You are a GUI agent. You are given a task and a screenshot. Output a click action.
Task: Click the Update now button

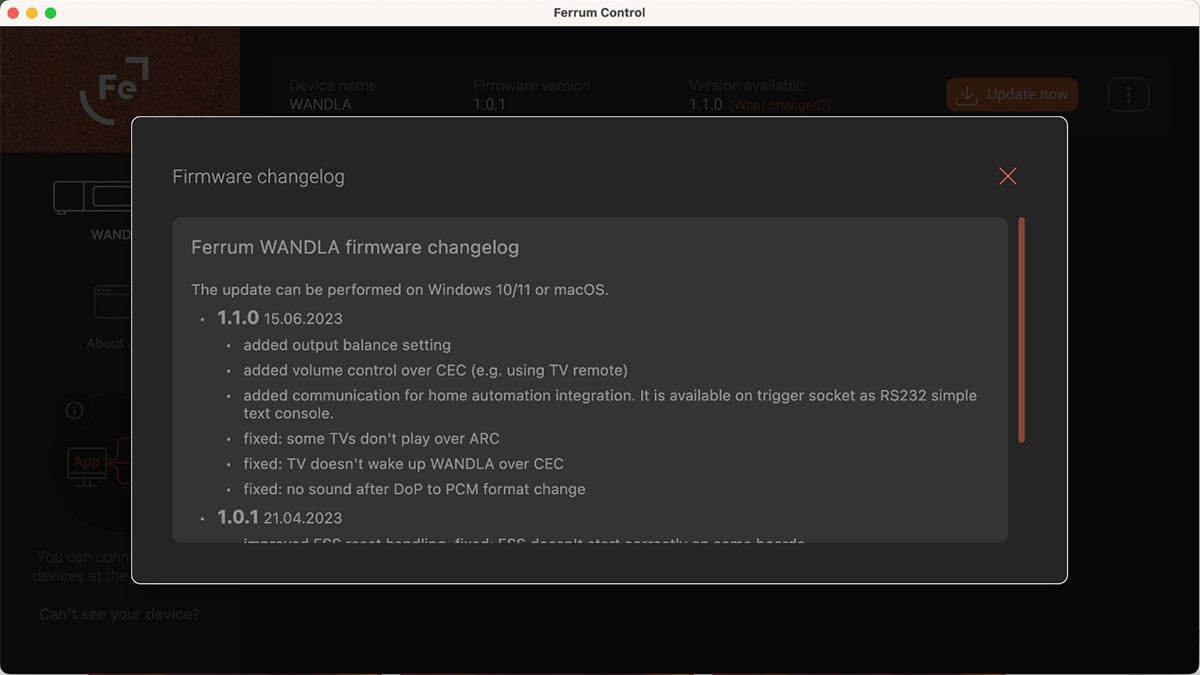tap(1012, 94)
